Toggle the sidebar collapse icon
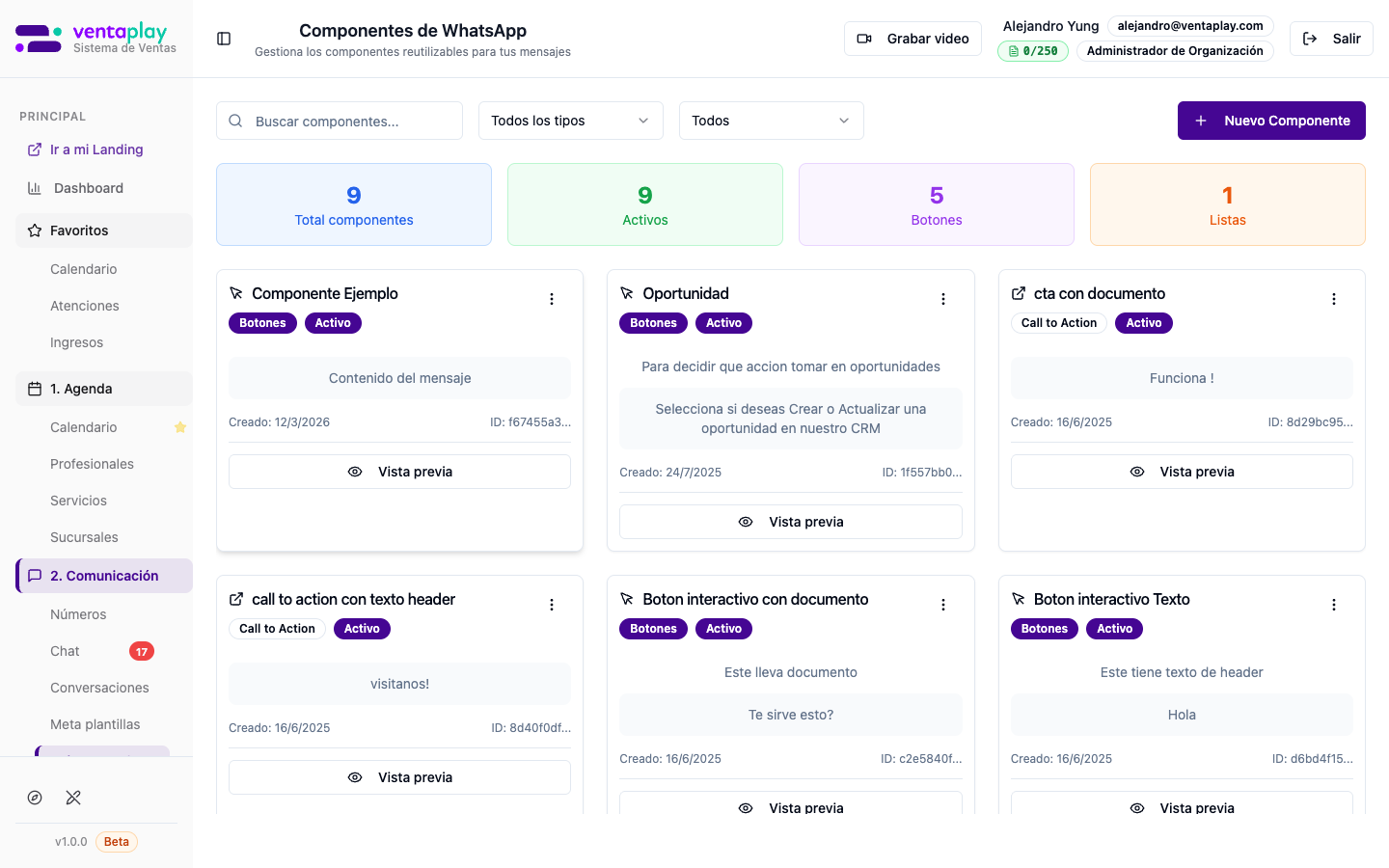 224,39
